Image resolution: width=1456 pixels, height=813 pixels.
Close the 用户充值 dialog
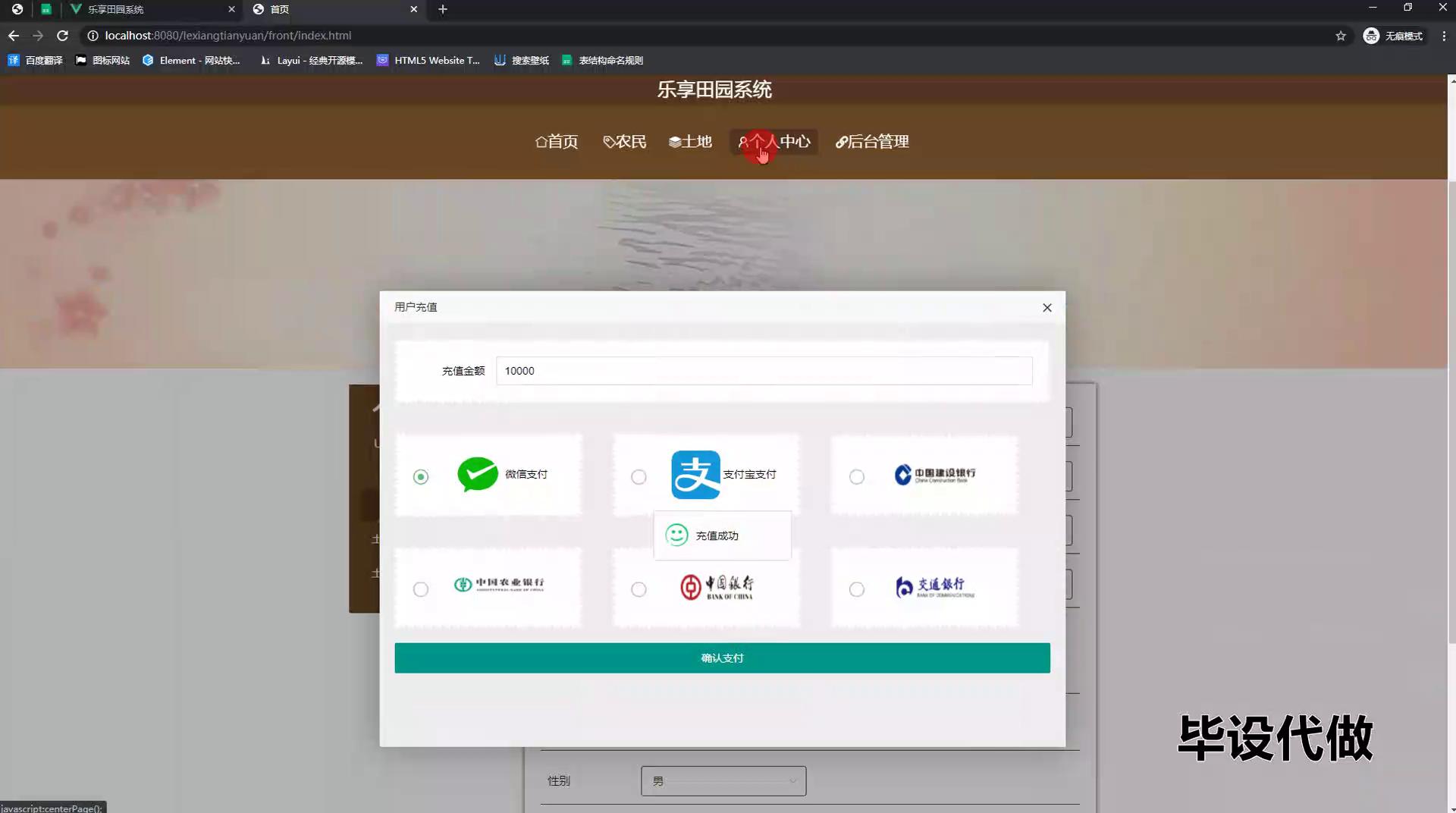click(1046, 307)
